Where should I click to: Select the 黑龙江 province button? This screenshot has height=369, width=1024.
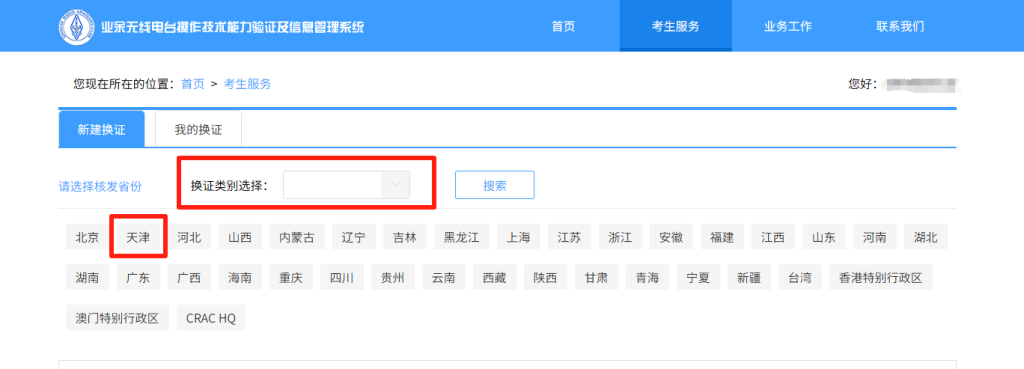click(x=461, y=237)
